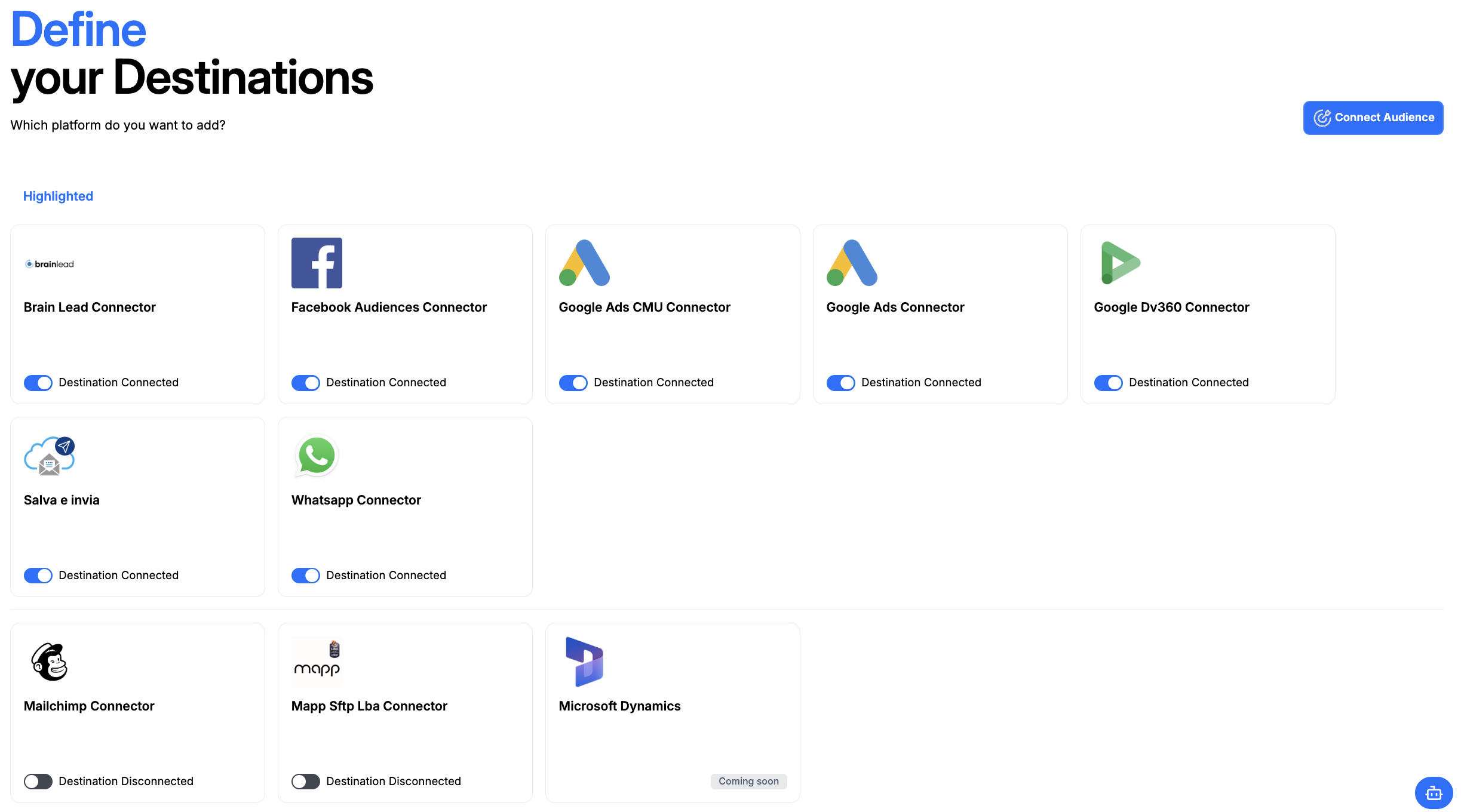Click the Coming soon badge

(748, 781)
